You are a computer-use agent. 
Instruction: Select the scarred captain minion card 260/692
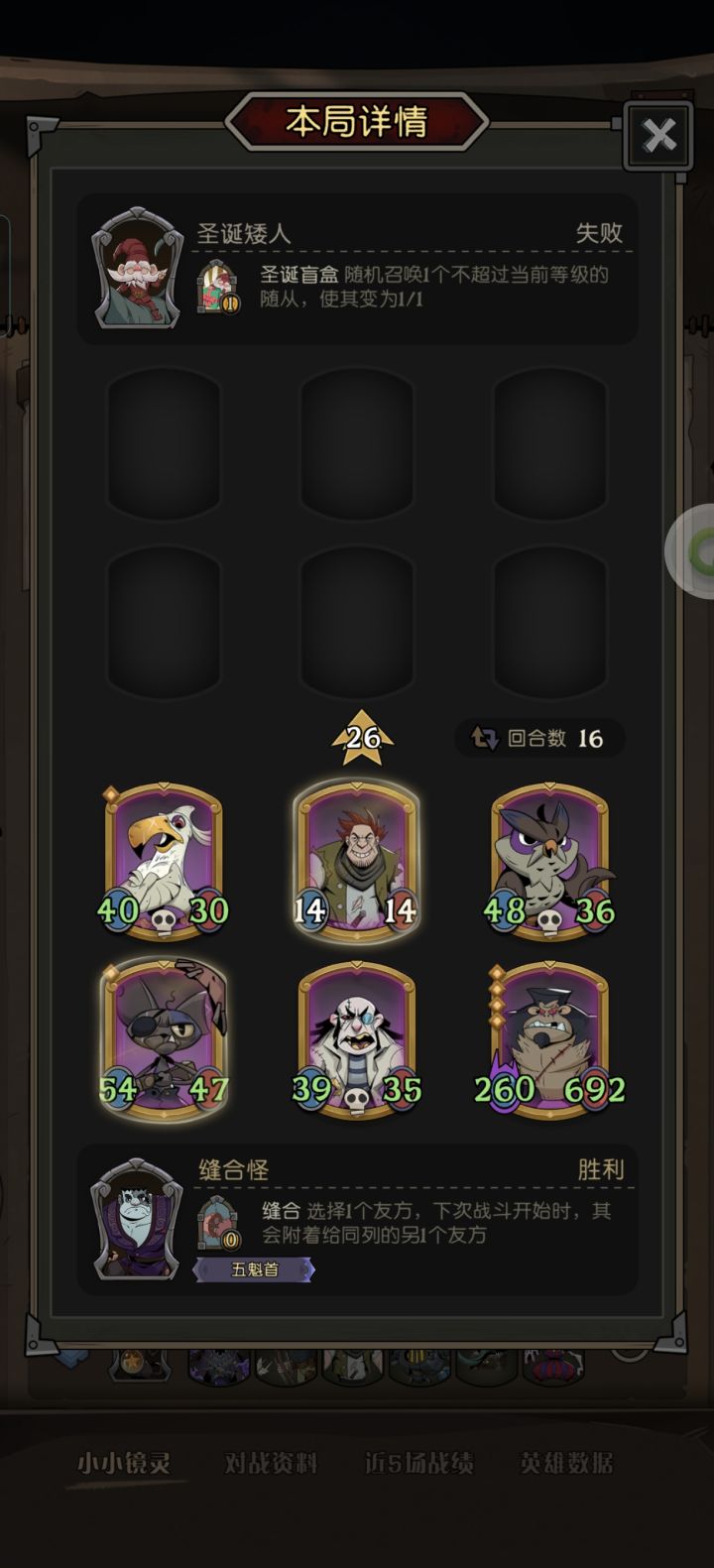[x=550, y=1039]
